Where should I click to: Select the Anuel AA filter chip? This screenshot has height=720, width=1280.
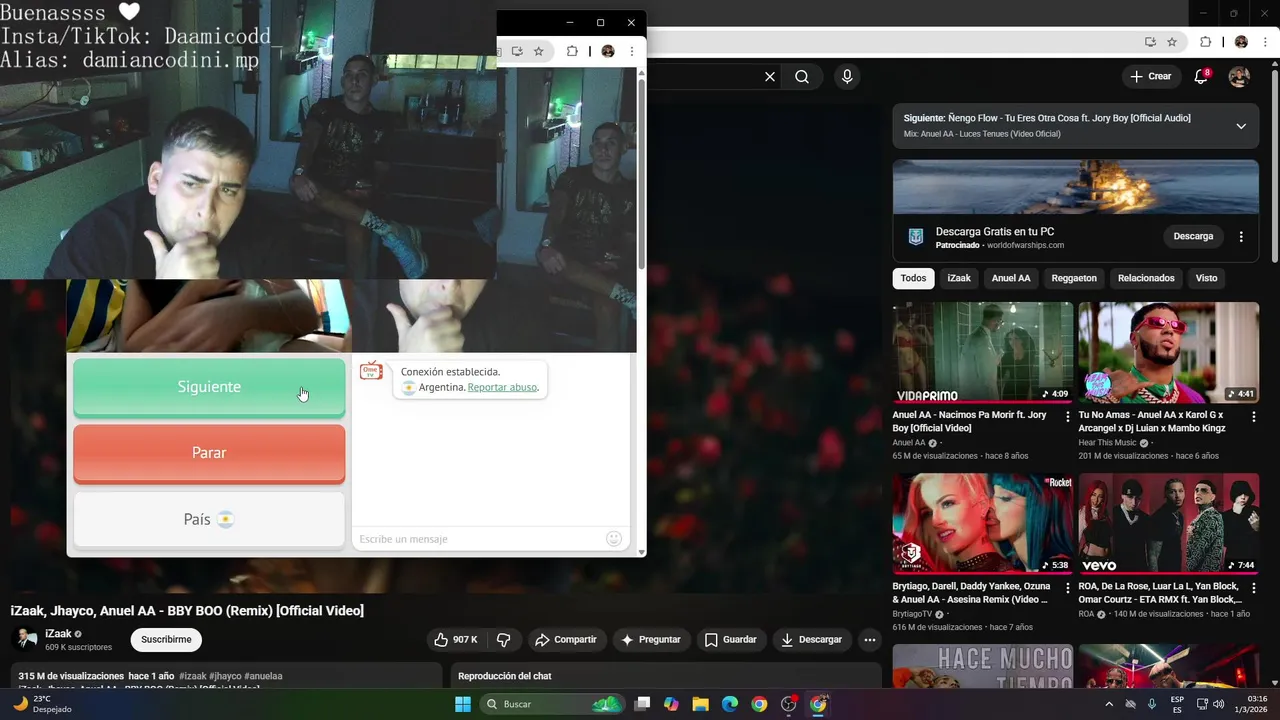point(1011,278)
